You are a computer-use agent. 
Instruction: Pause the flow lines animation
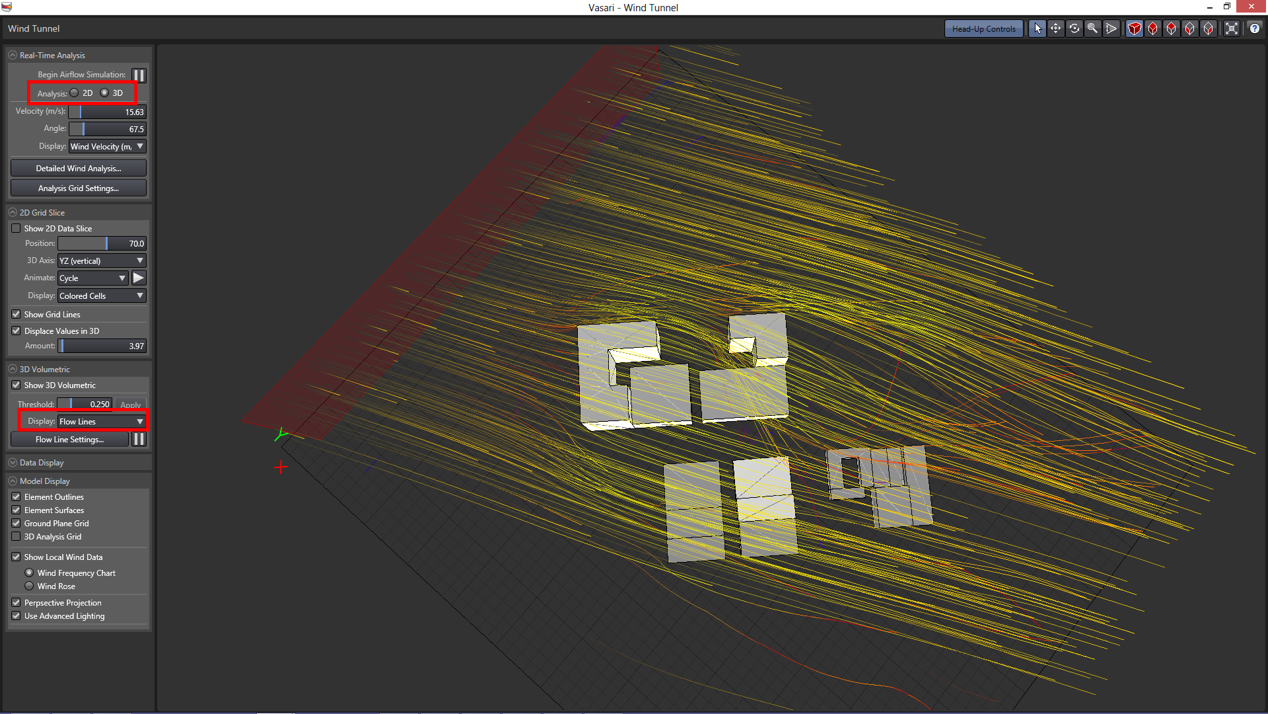point(139,439)
